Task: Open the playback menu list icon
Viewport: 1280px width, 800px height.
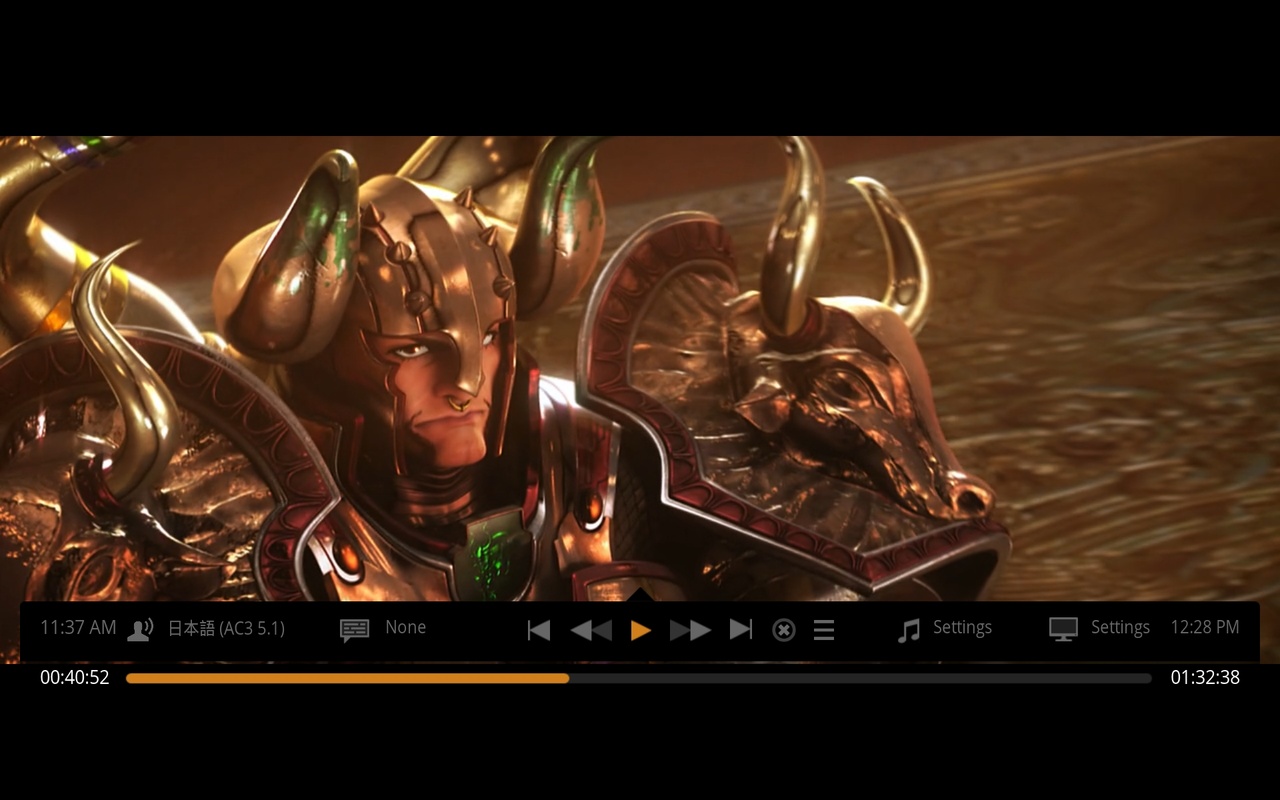Action: [824, 630]
